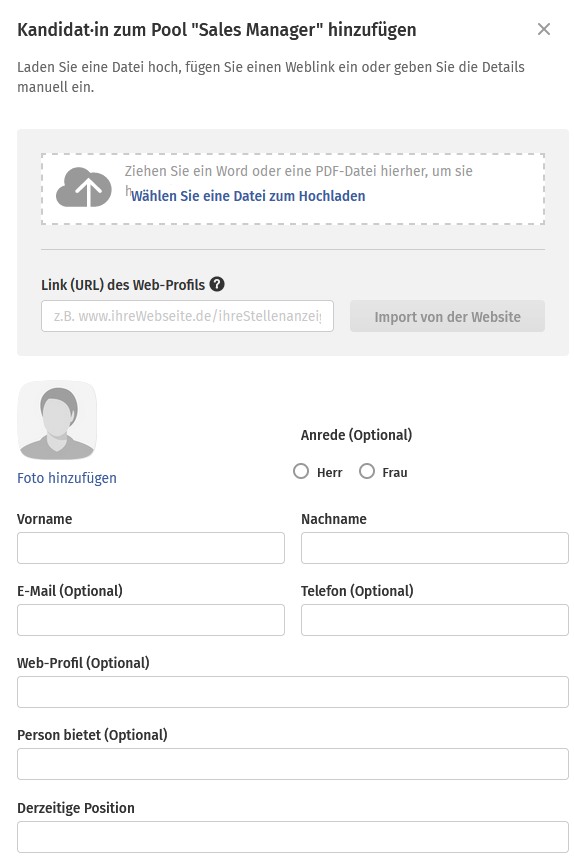
Task: Focus the web profile URL input field
Action: pyautogui.click(x=187, y=316)
